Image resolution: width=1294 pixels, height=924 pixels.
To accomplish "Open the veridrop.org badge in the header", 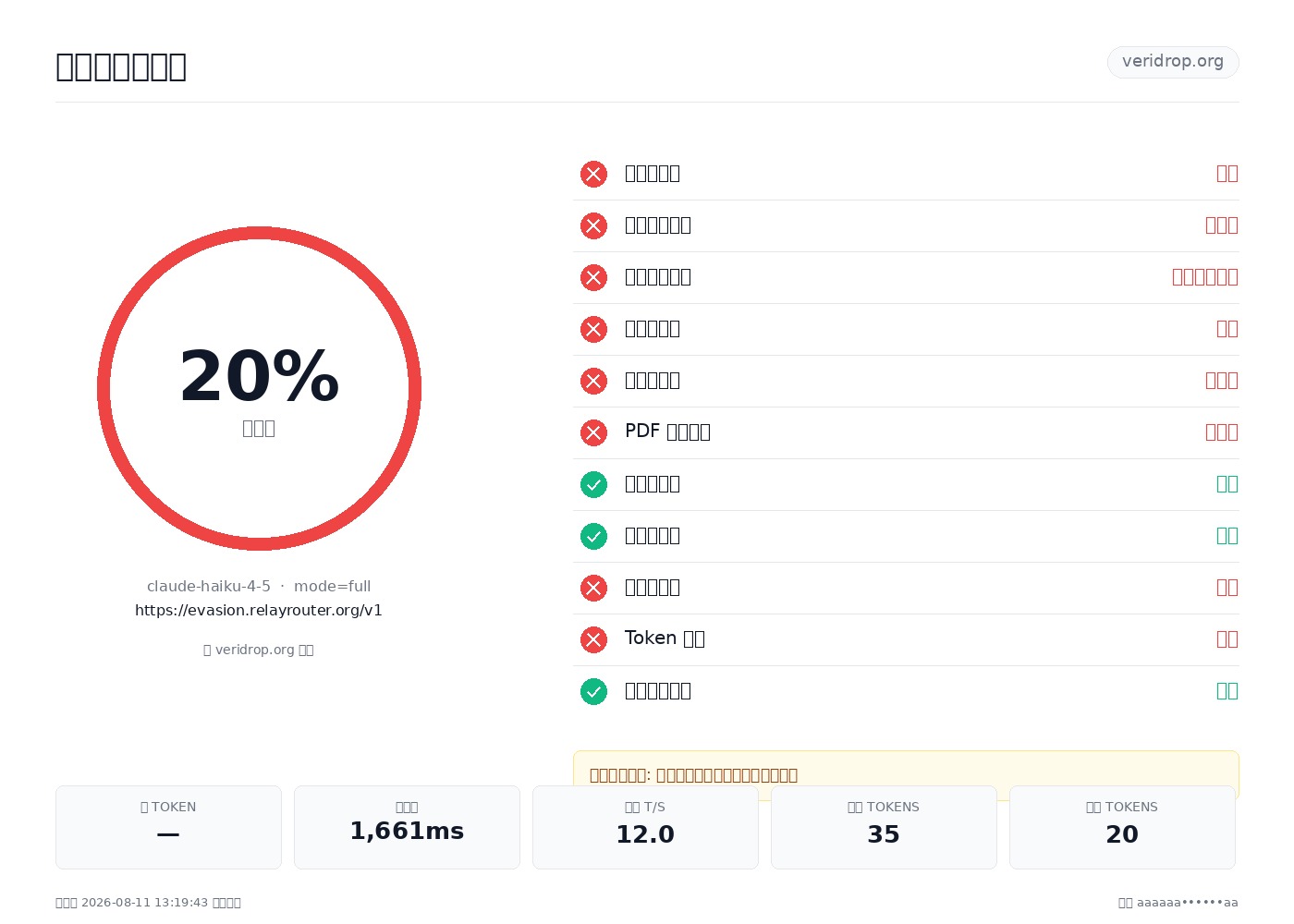I will click(x=1173, y=62).
